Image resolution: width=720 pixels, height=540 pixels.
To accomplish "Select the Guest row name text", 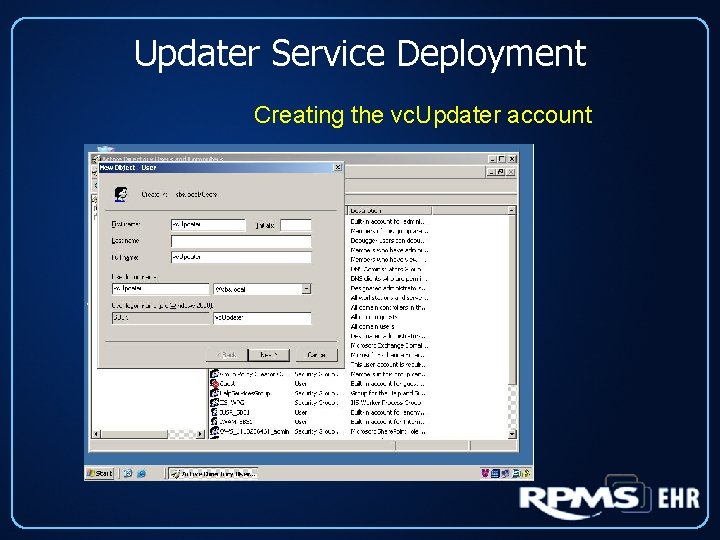I will tap(227, 383).
